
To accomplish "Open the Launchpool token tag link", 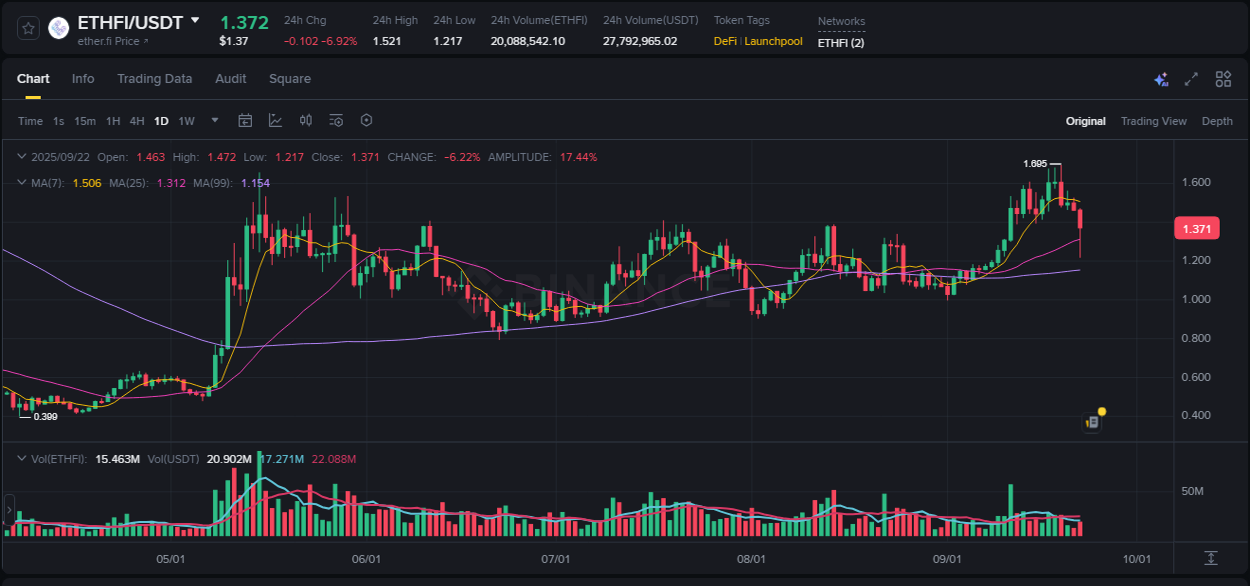I will pos(773,42).
